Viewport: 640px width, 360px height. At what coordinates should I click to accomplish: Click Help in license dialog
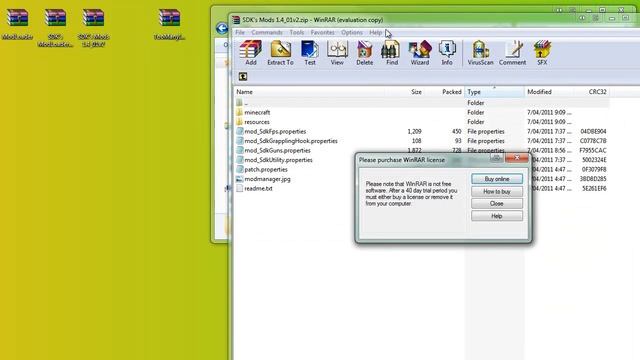pyautogui.click(x=497, y=216)
